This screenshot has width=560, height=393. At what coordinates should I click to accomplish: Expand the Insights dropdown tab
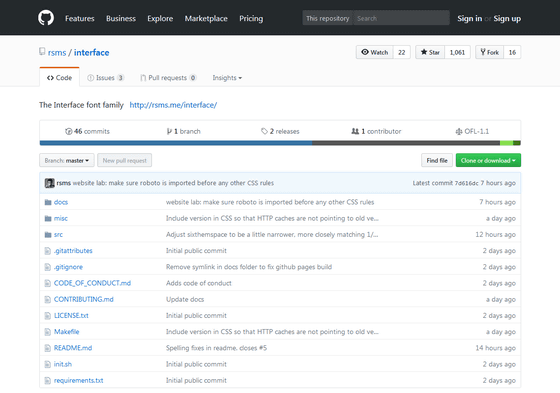227,78
